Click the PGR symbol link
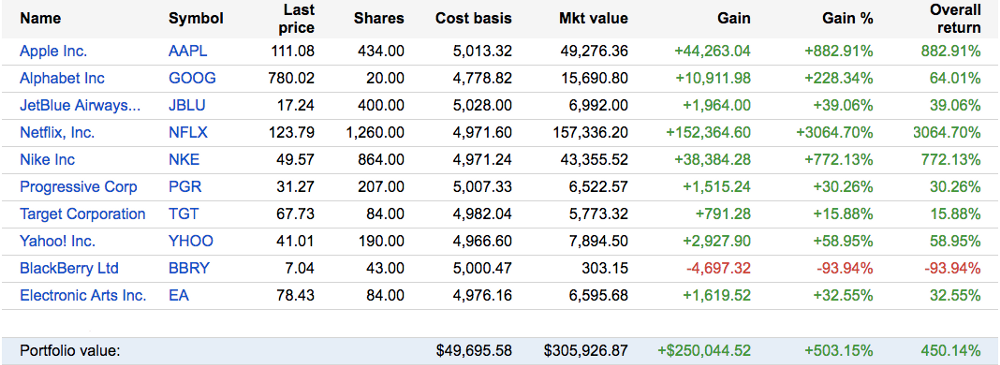The image size is (1000, 365). coord(184,187)
